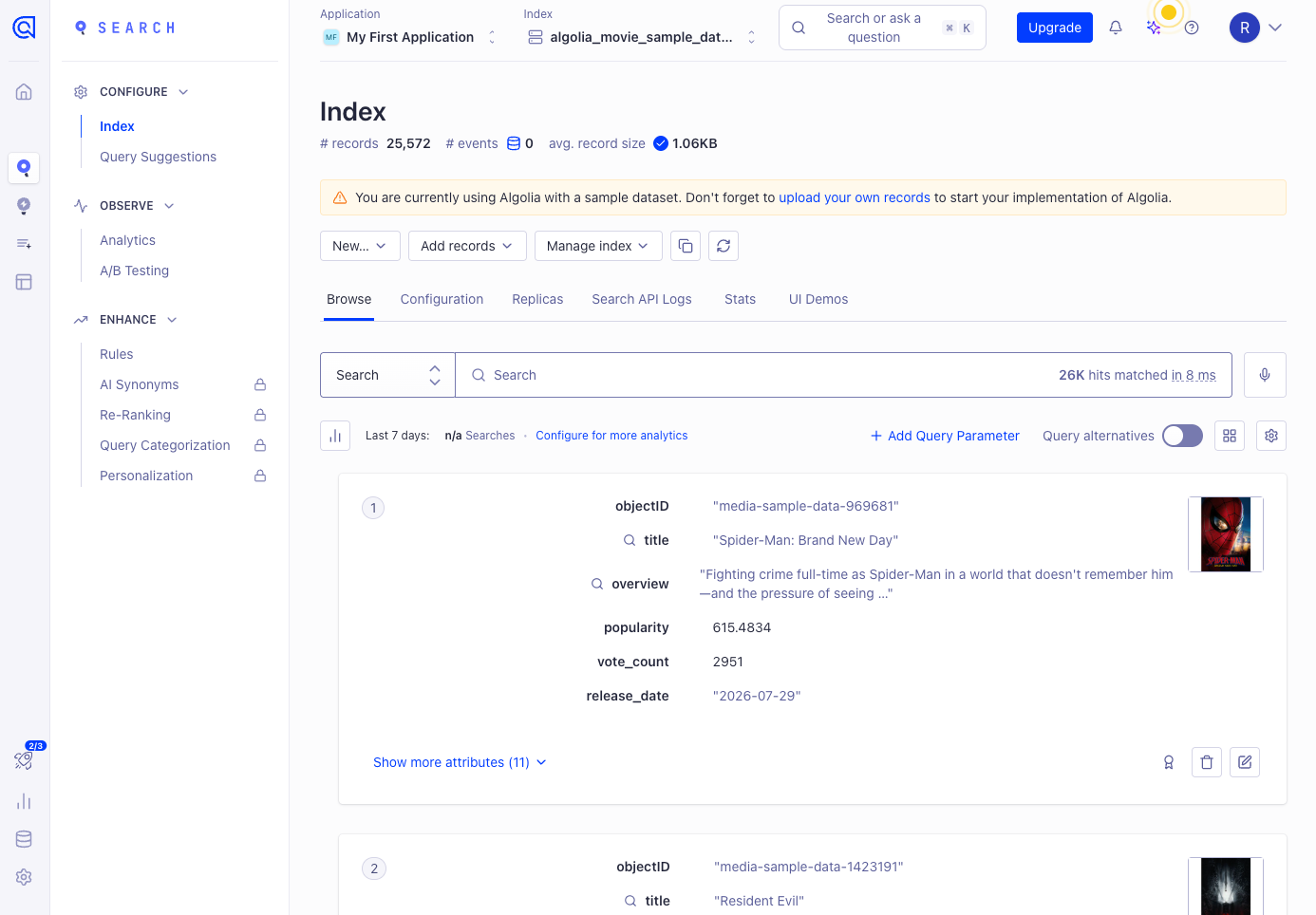Viewport: 1316px width, 915px height.
Task: Open the AI sparkle assistant icon
Action: (x=1154, y=28)
